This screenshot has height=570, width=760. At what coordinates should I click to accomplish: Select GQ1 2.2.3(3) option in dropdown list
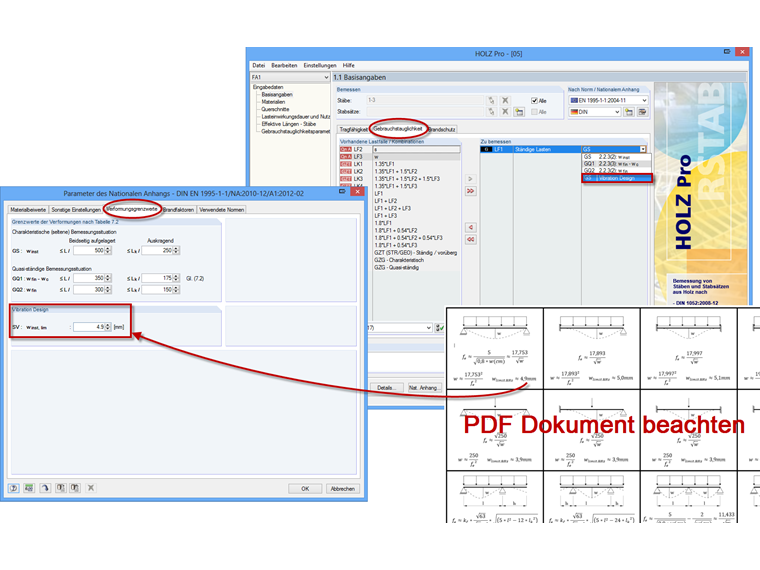[617, 164]
